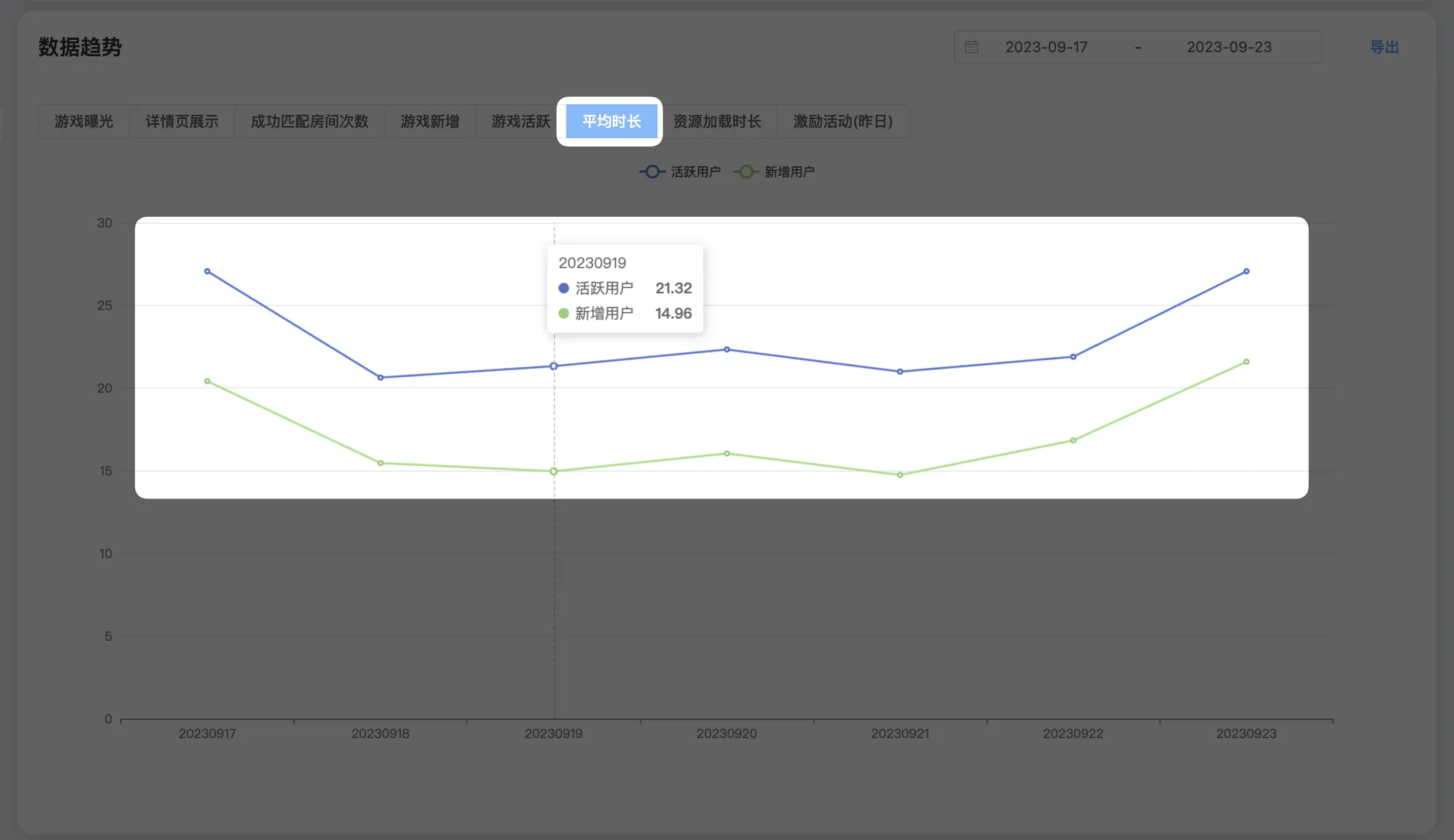Open the 成功匹配房间次数 tab
Screen dimensions: 1454x840
tap(309, 121)
